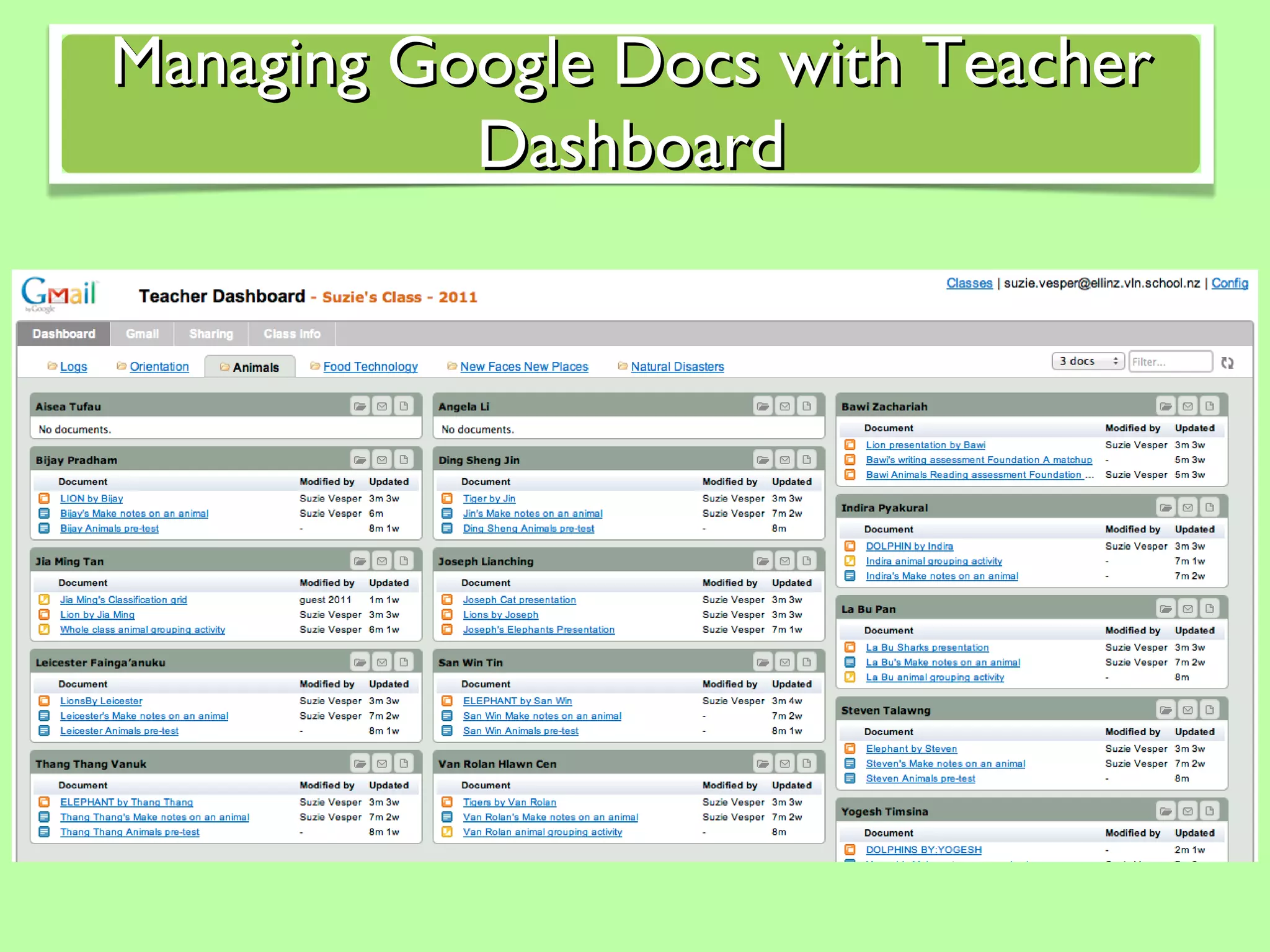Click 'guest 2011' in Jia Ming Tan table
This screenshot has height=952, width=1270.
[325, 599]
